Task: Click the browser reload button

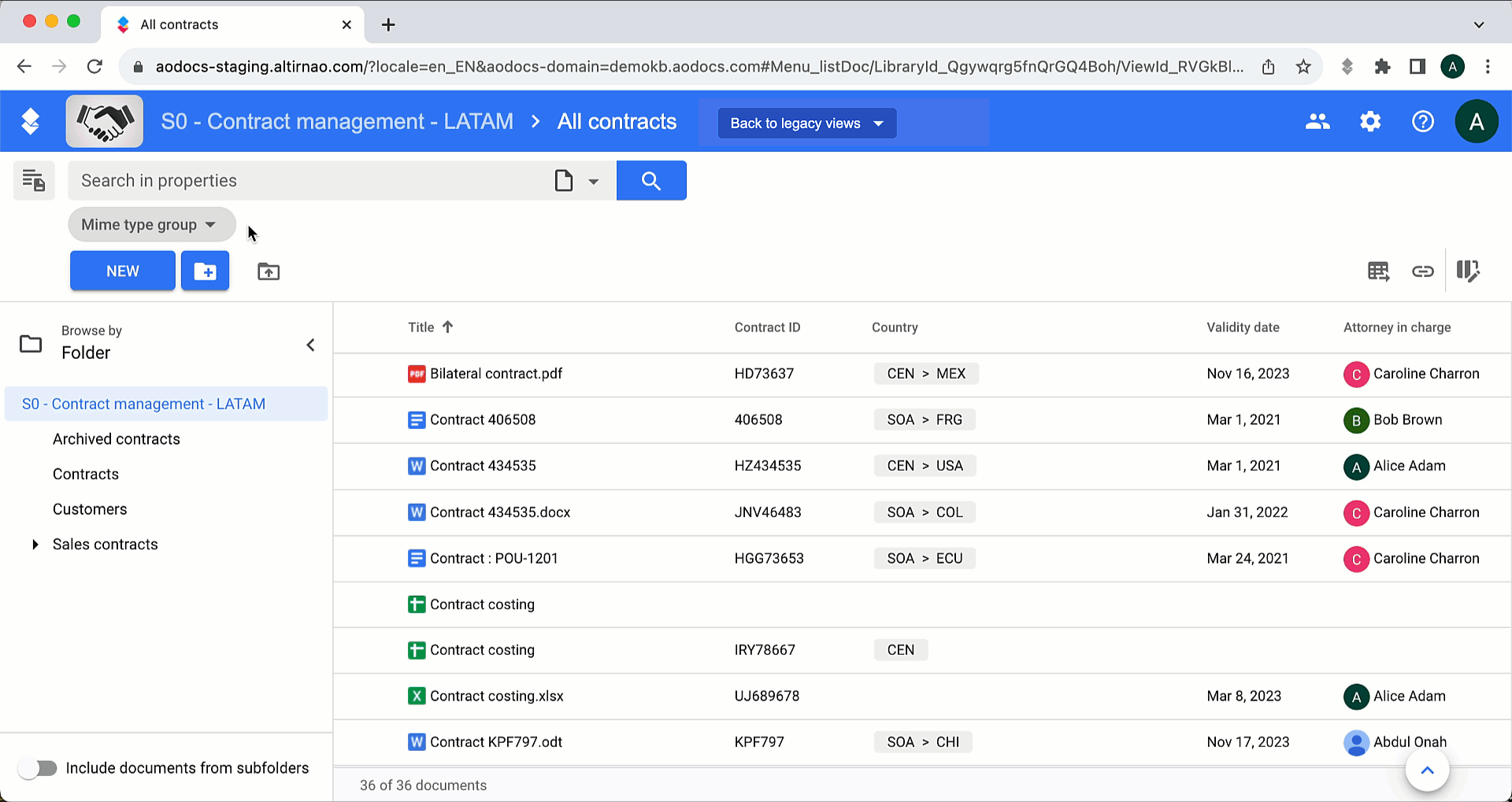Action: [x=94, y=67]
